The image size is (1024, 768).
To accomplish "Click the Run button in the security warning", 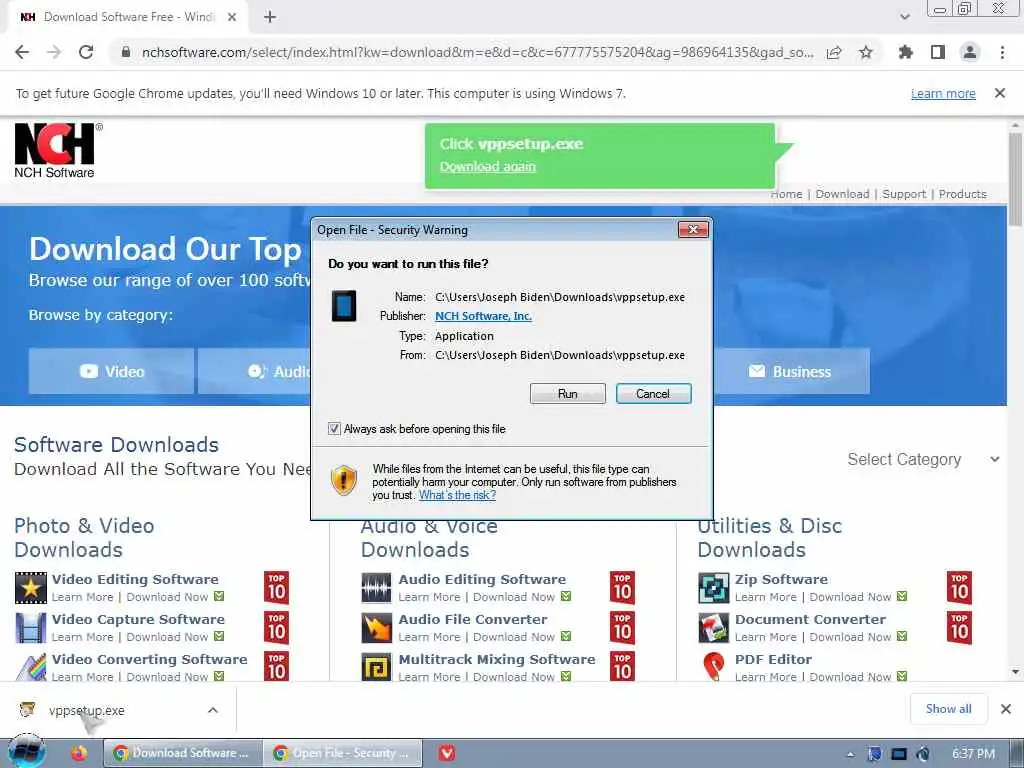I will point(568,394).
